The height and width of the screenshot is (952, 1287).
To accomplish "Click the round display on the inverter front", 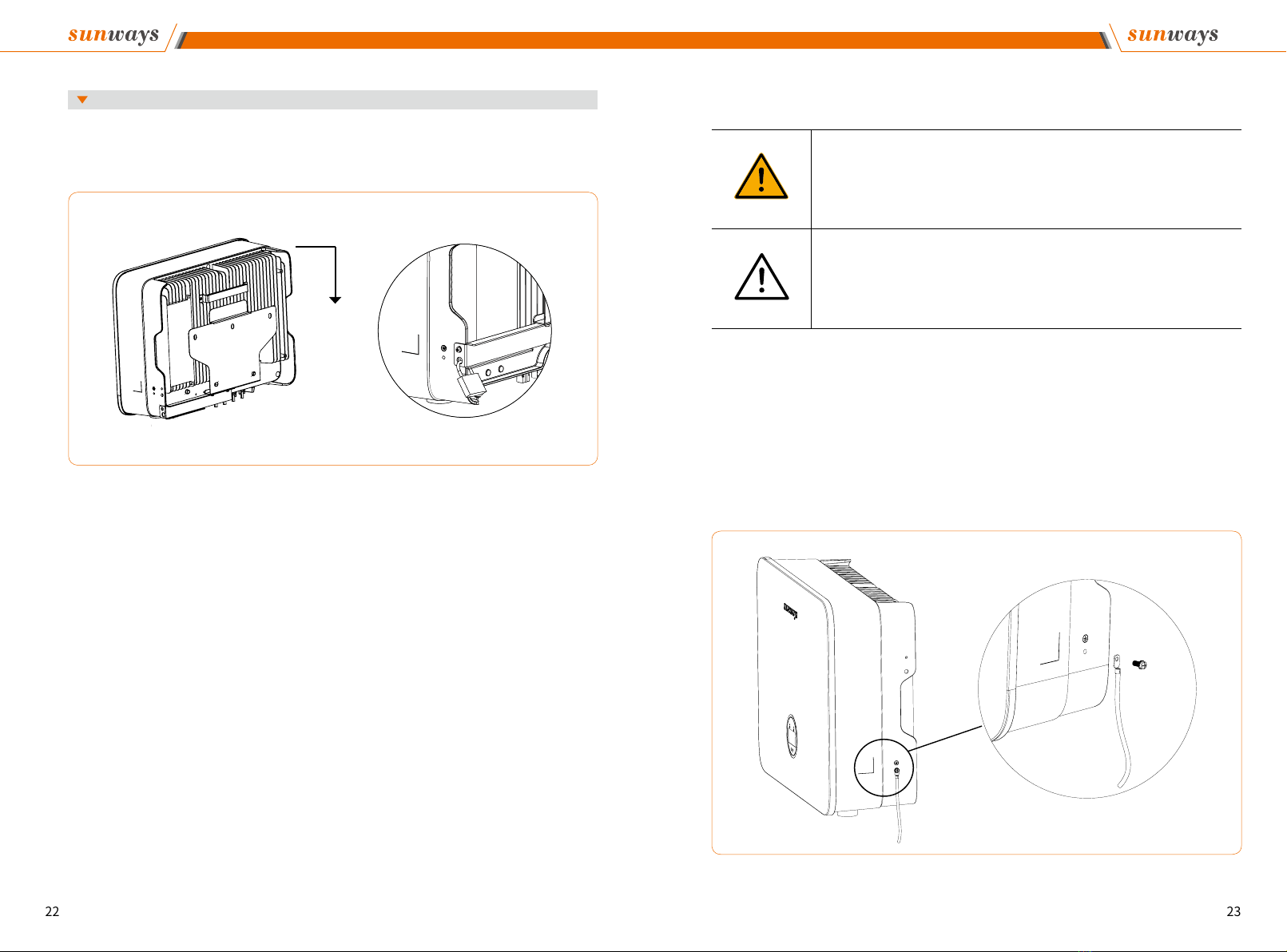I will point(792,735).
